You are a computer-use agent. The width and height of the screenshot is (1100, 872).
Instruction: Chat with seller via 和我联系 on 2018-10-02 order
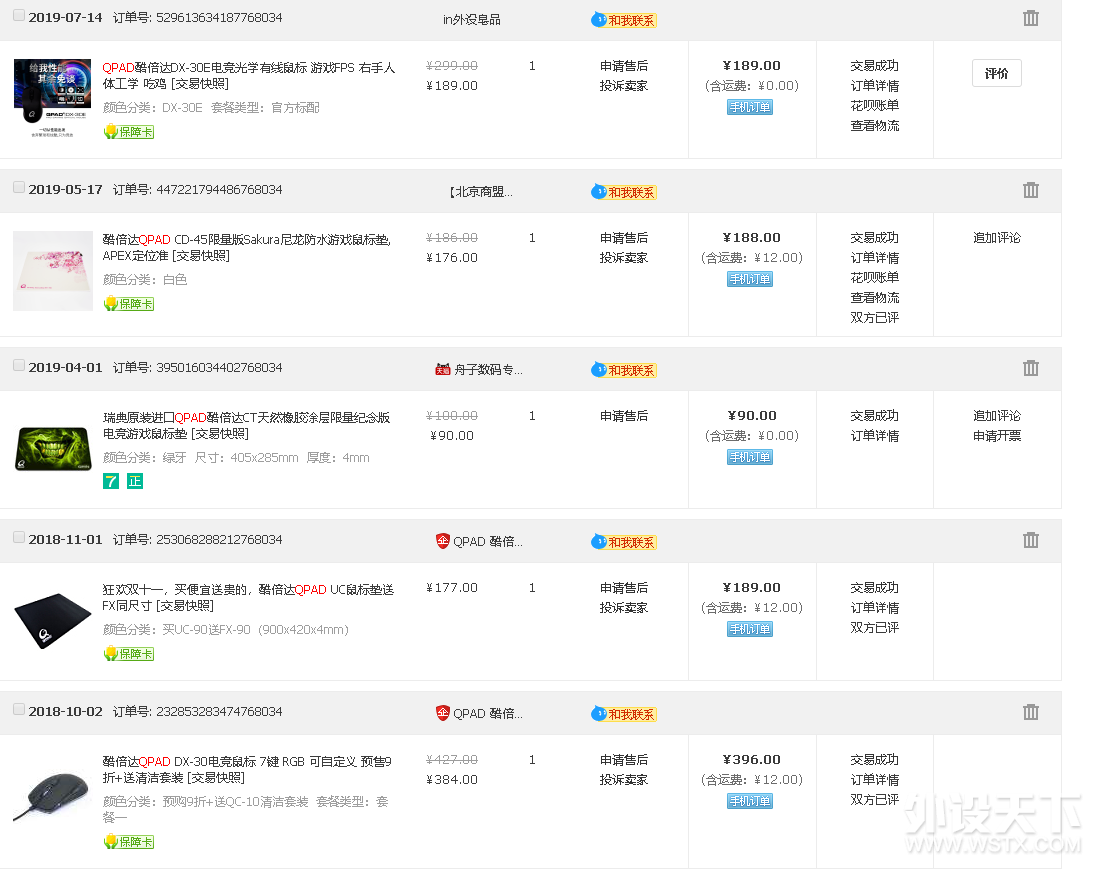pyautogui.click(x=623, y=713)
